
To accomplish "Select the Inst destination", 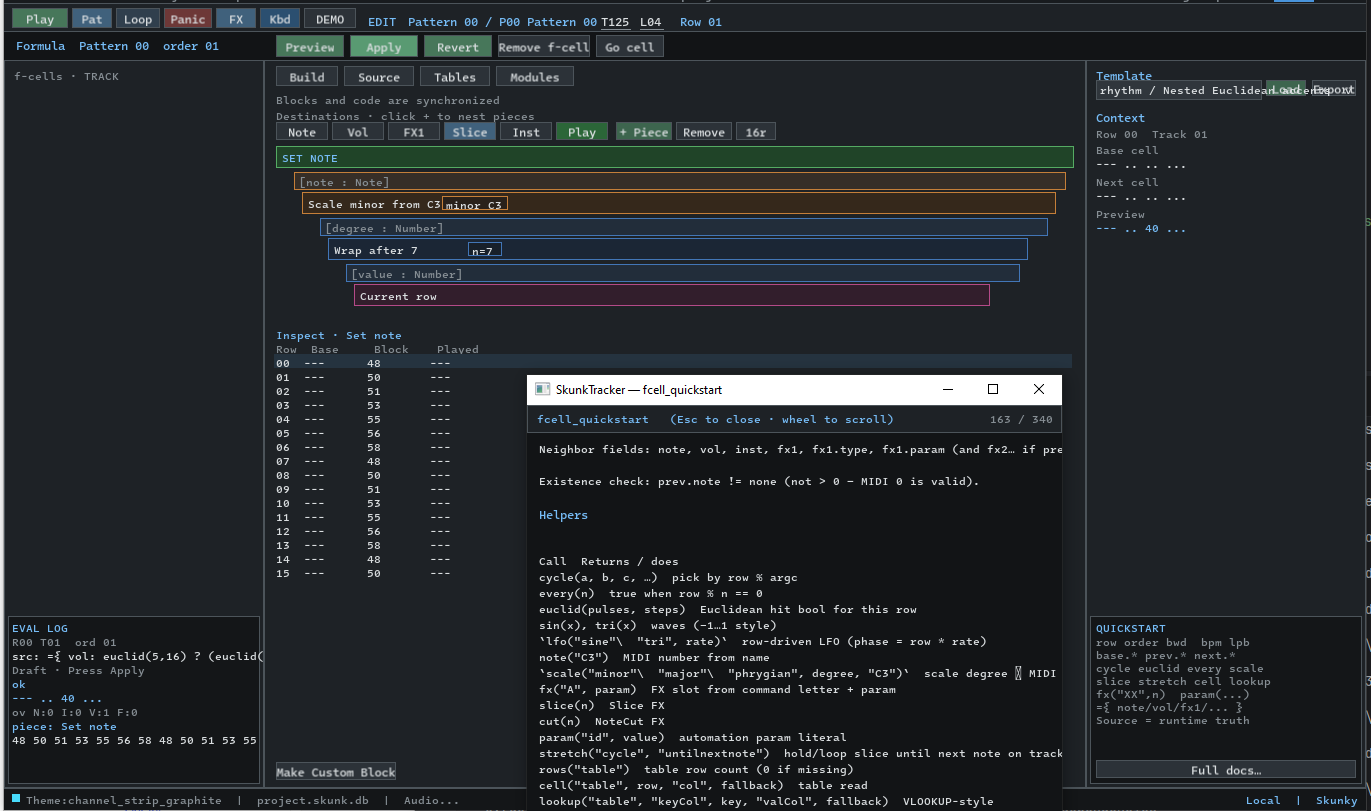I will click(526, 132).
